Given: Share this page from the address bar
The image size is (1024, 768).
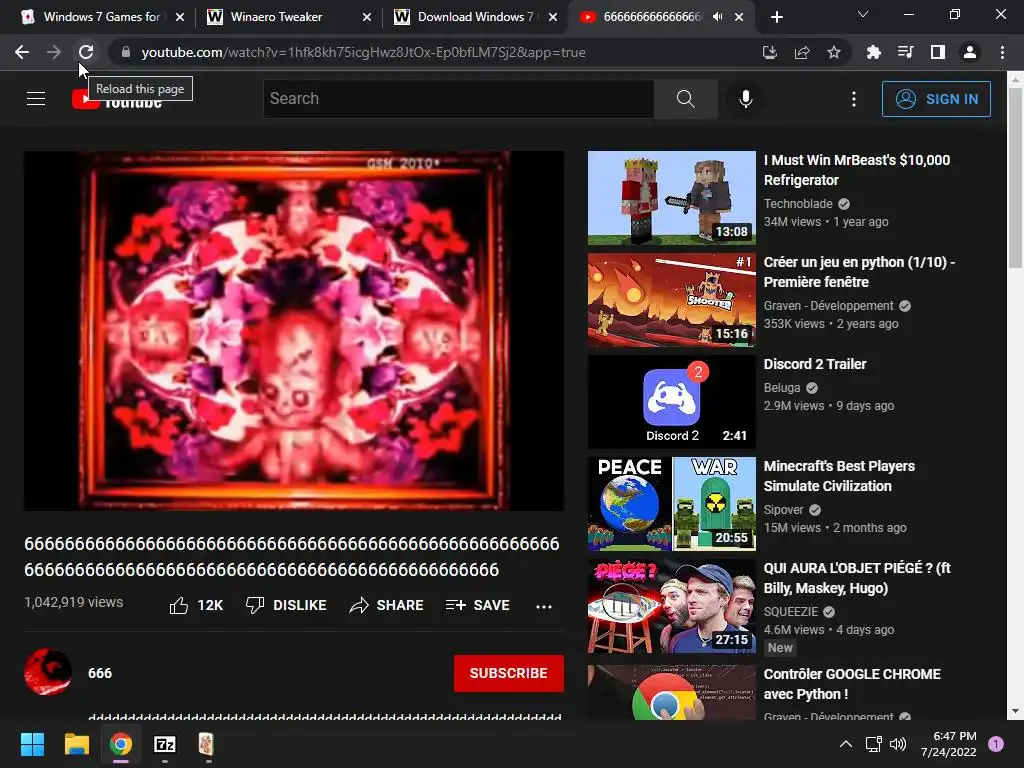Looking at the screenshot, I should click(802, 52).
